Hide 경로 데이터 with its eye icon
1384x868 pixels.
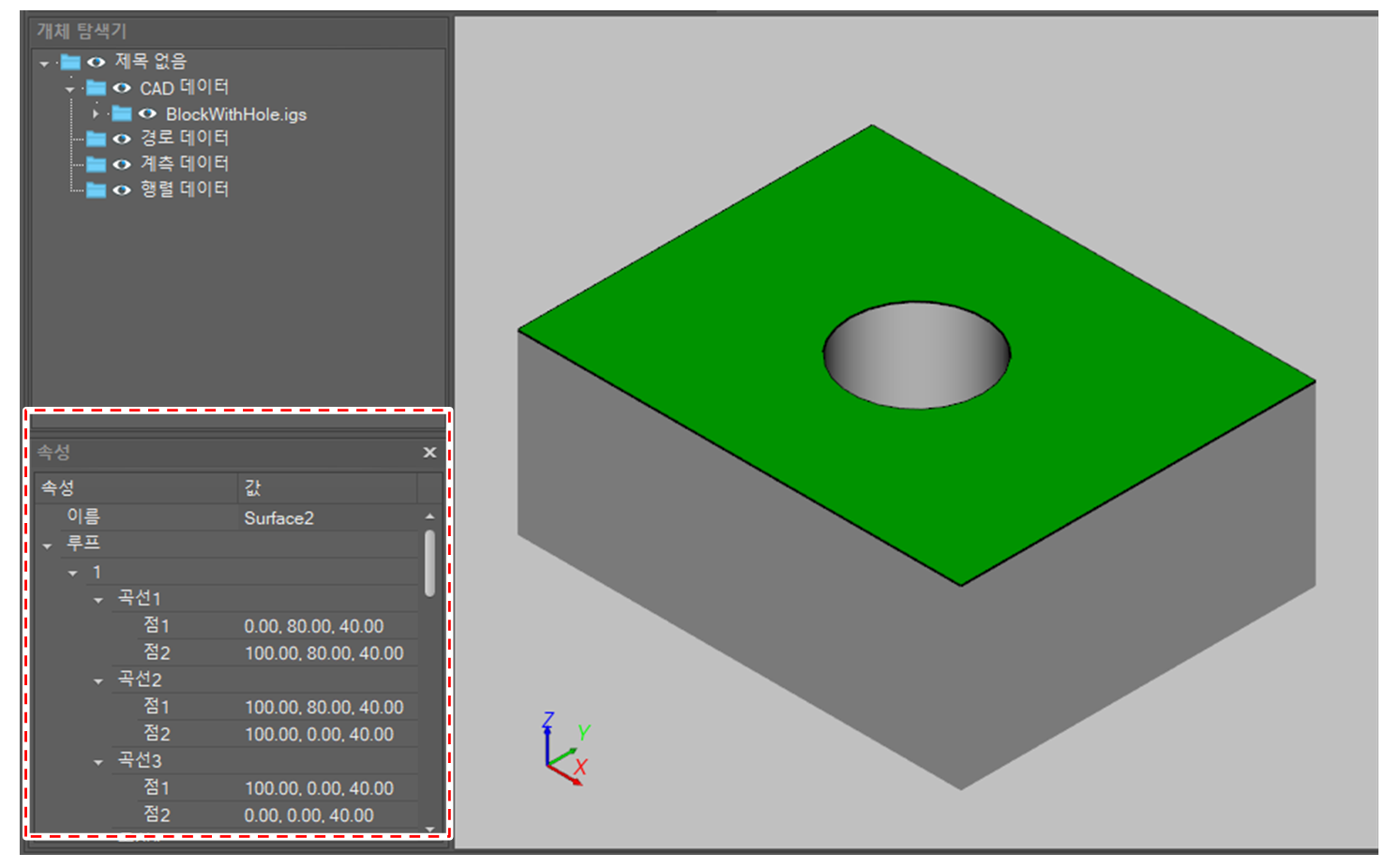click(123, 138)
